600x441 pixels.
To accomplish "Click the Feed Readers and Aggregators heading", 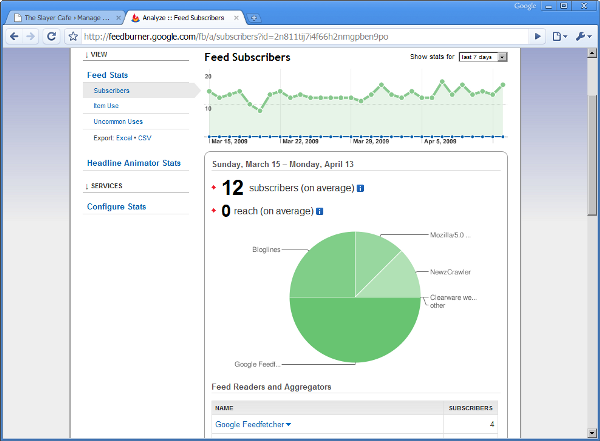I will click(271, 387).
